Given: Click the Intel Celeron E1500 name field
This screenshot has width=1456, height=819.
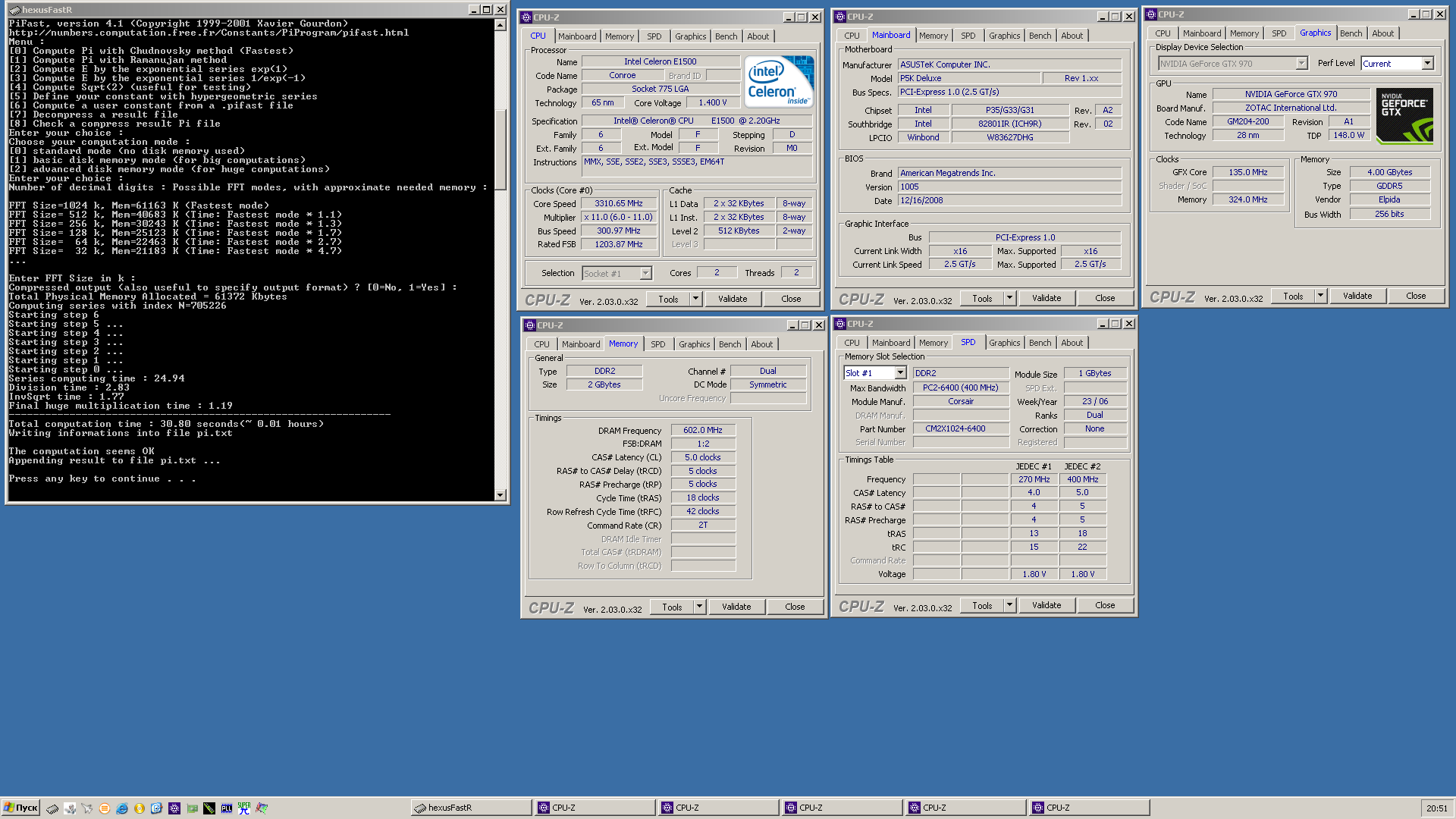Looking at the screenshot, I should (661, 61).
